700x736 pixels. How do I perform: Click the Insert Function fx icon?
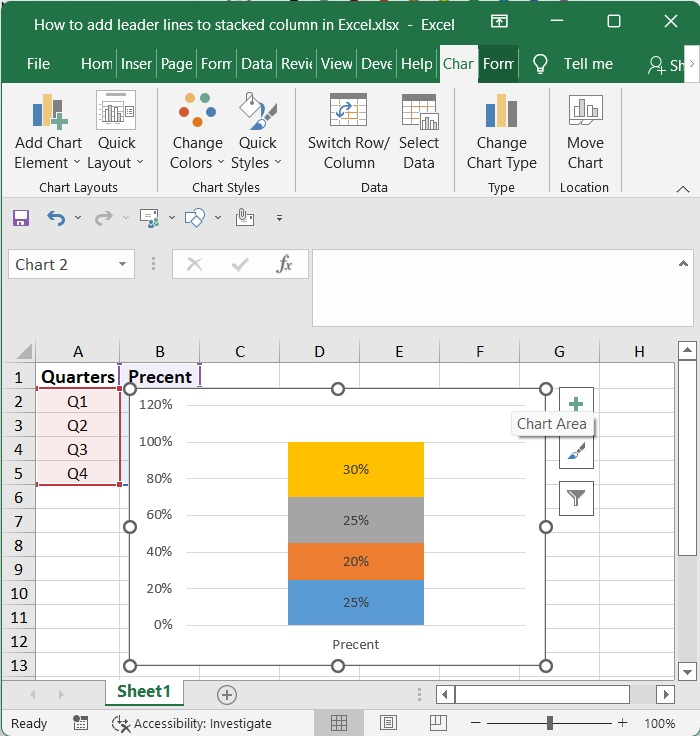[284, 264]
